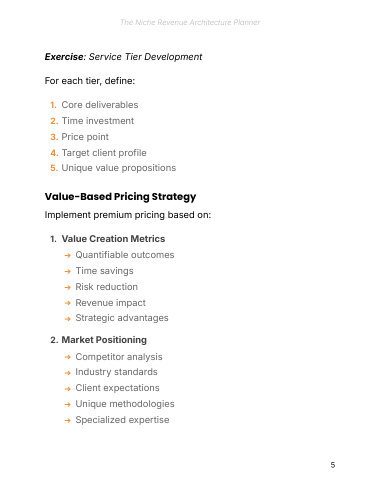Viewport: 380px width, 492px height.
Task: Click the Core deliverables list item
Action: (100, 105)
